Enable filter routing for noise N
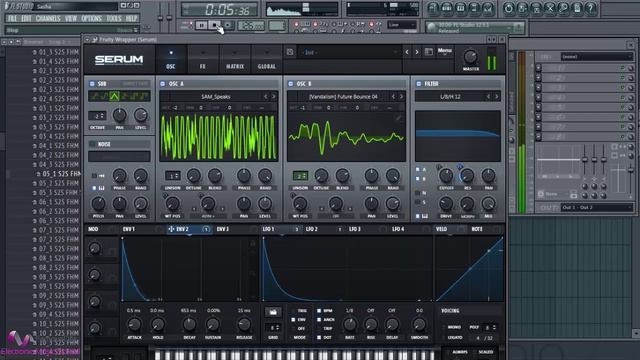 (418, 193)
